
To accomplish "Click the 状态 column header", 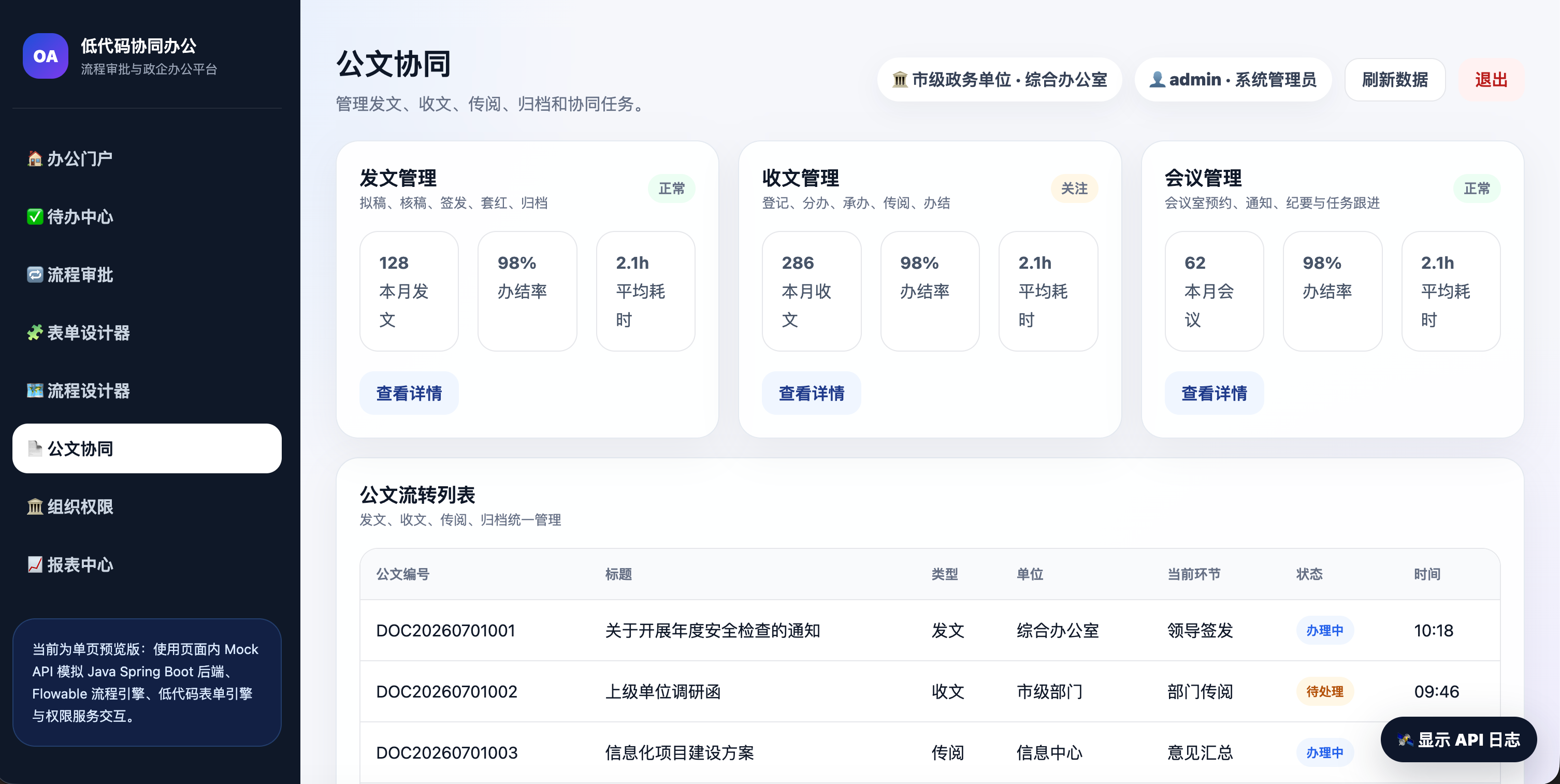I will (1309, 574).
